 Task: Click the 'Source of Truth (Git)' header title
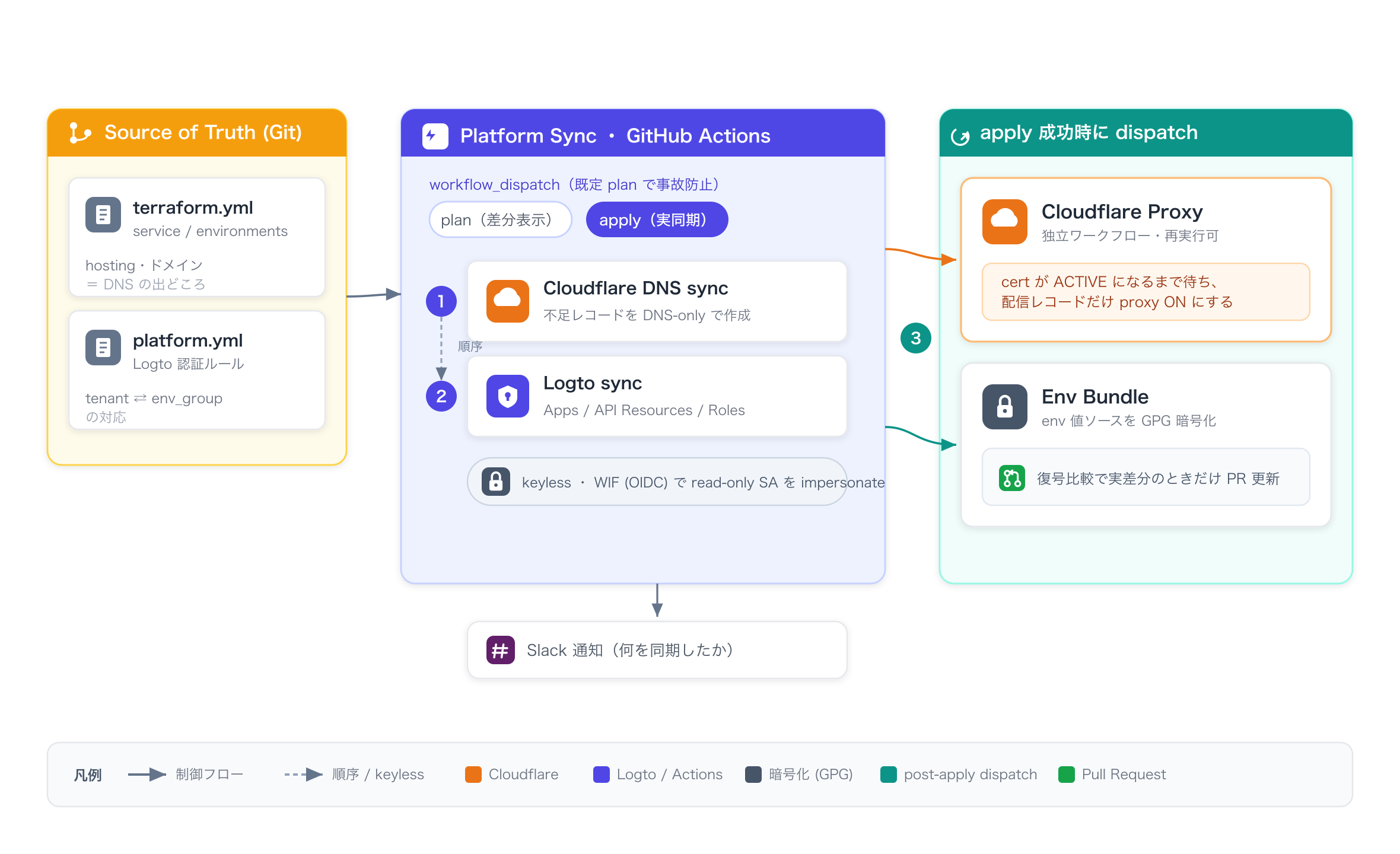pos(203,132)
